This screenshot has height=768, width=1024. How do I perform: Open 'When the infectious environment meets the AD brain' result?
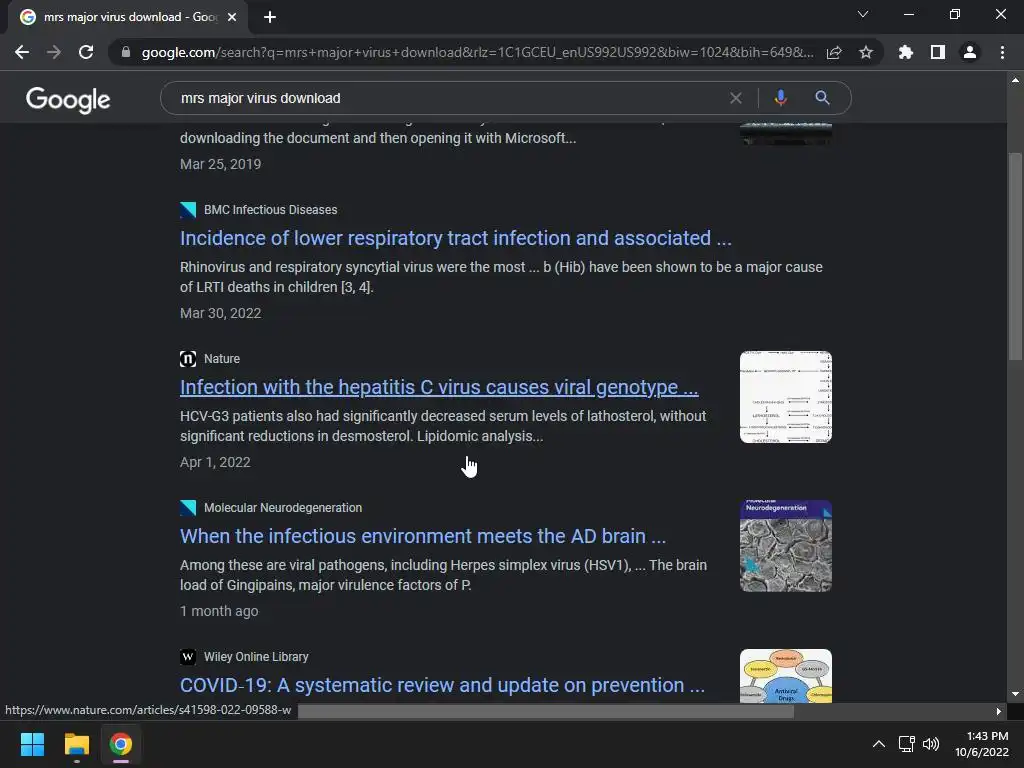(x=423, y=536)
